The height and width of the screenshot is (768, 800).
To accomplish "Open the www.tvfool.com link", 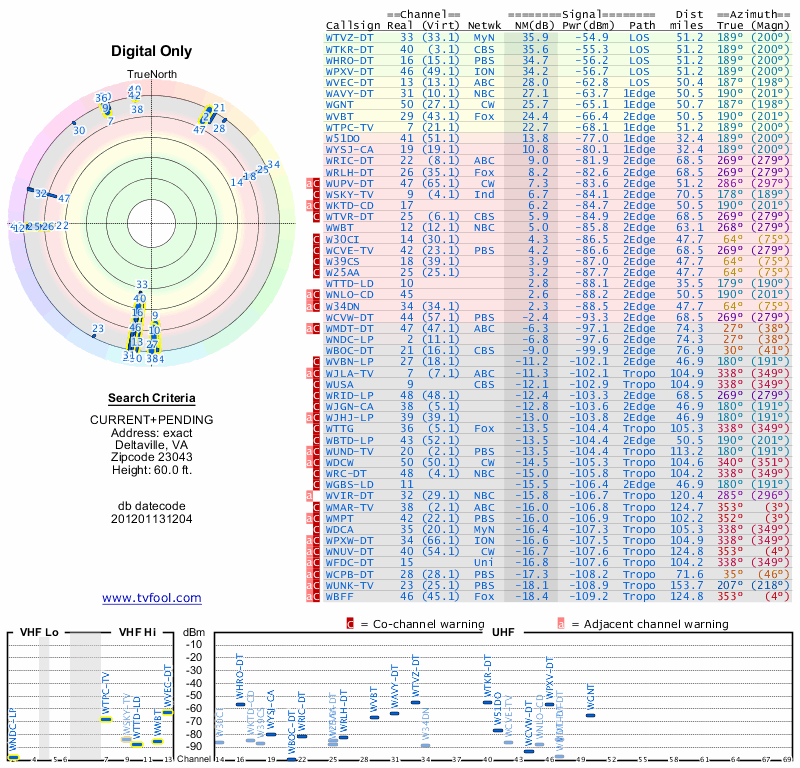I will pos(151,598).
